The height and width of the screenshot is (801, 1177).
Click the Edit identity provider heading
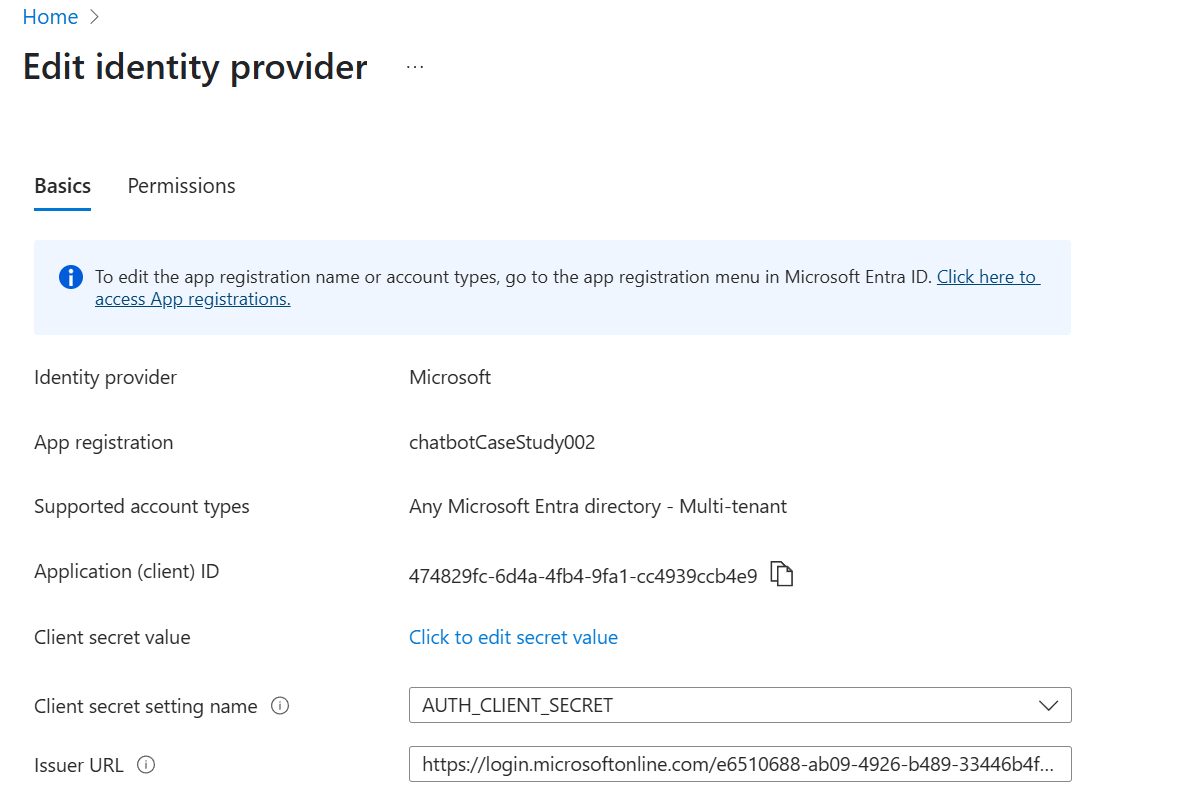[194, 67]
